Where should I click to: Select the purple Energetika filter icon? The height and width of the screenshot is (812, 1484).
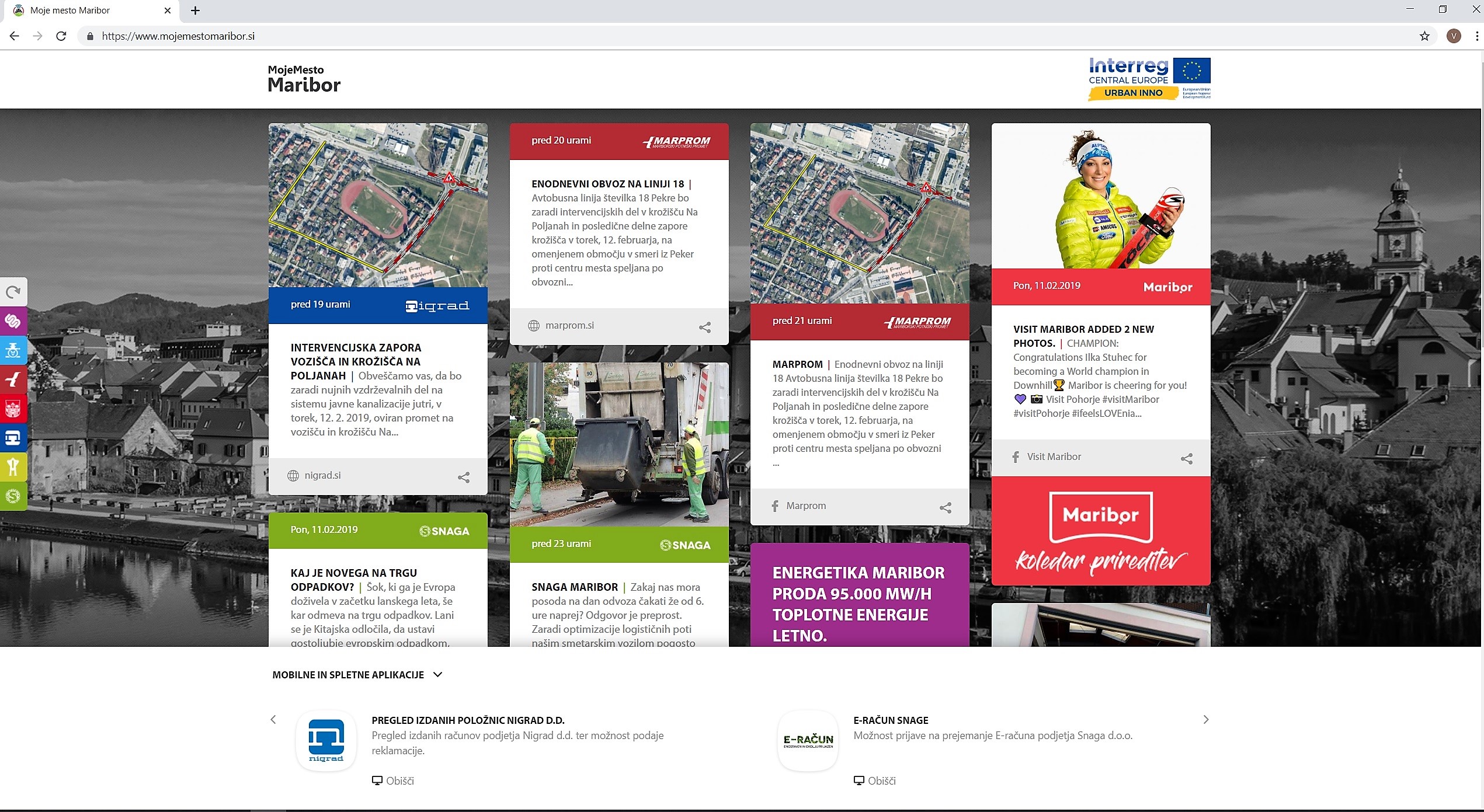pos(13,321)
